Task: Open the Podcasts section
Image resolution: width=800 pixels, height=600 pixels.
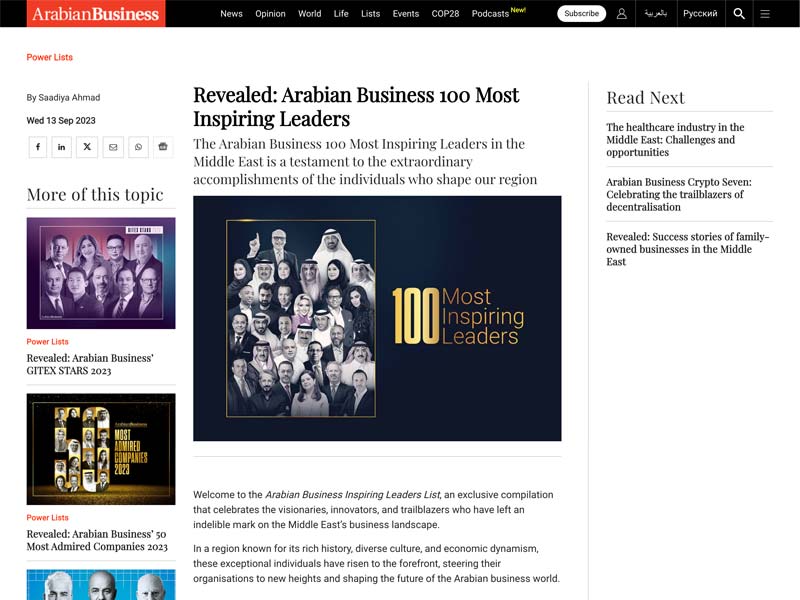Action: tap(492, 14)
